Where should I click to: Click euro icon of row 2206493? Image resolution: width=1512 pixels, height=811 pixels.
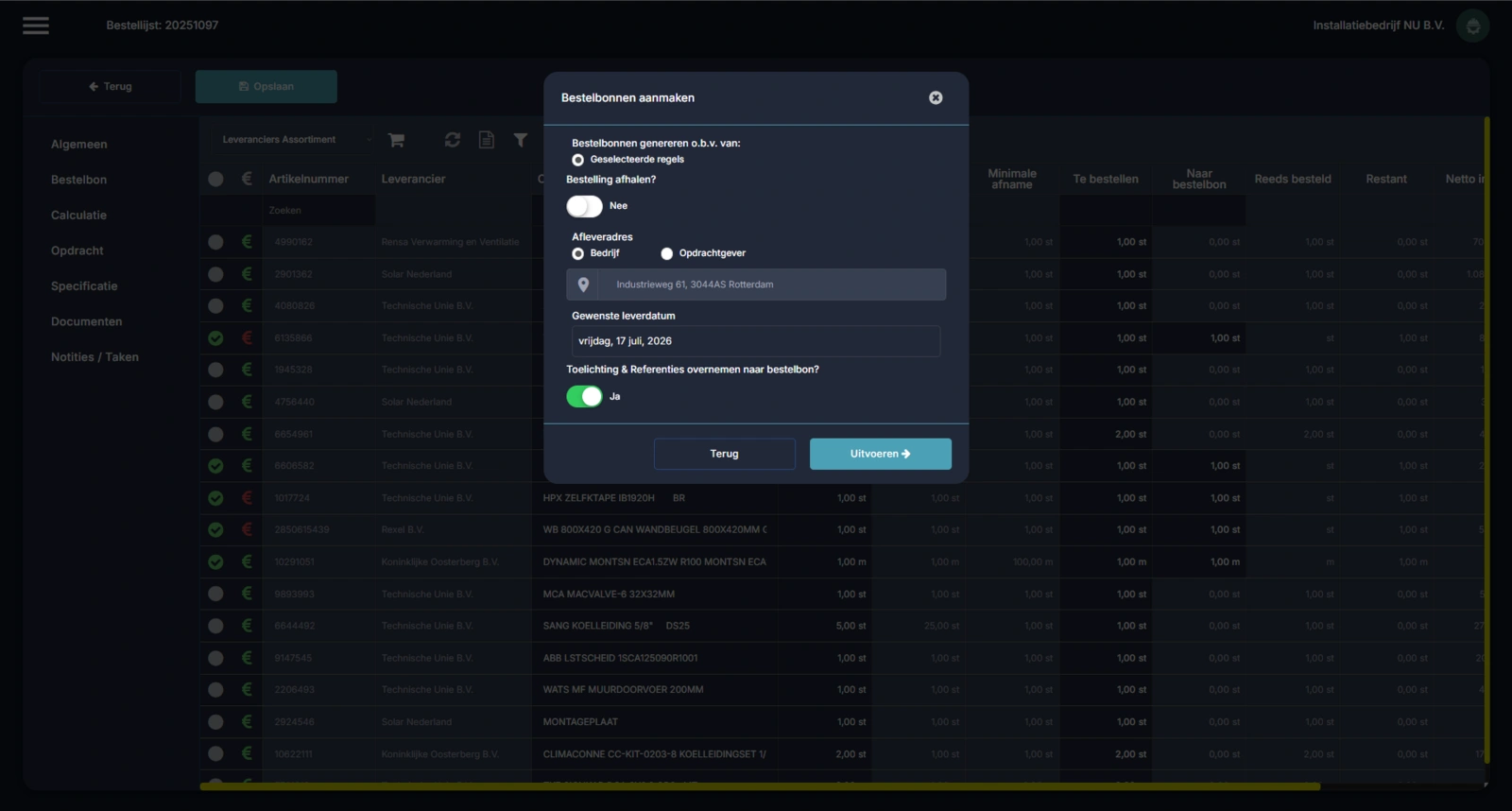247,689
